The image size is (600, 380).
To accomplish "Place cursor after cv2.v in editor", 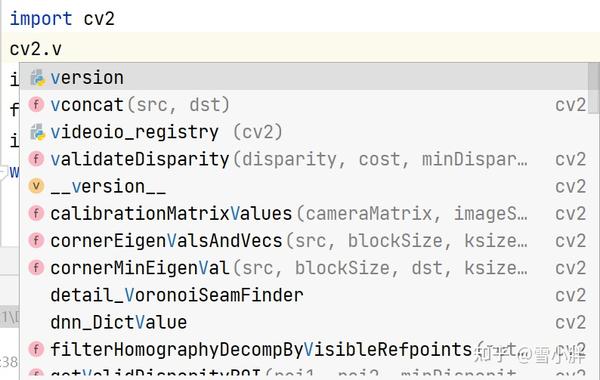I will [62, 49].
